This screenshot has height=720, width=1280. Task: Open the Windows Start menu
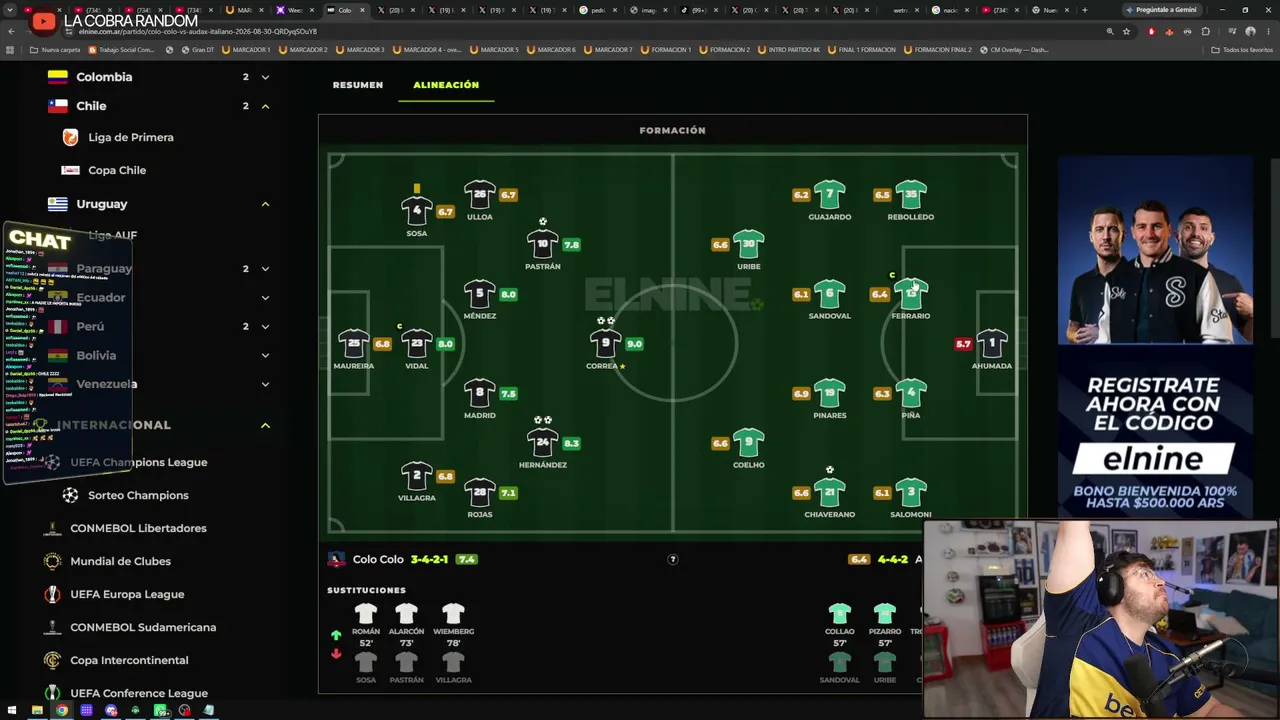(x=12, y=711)
